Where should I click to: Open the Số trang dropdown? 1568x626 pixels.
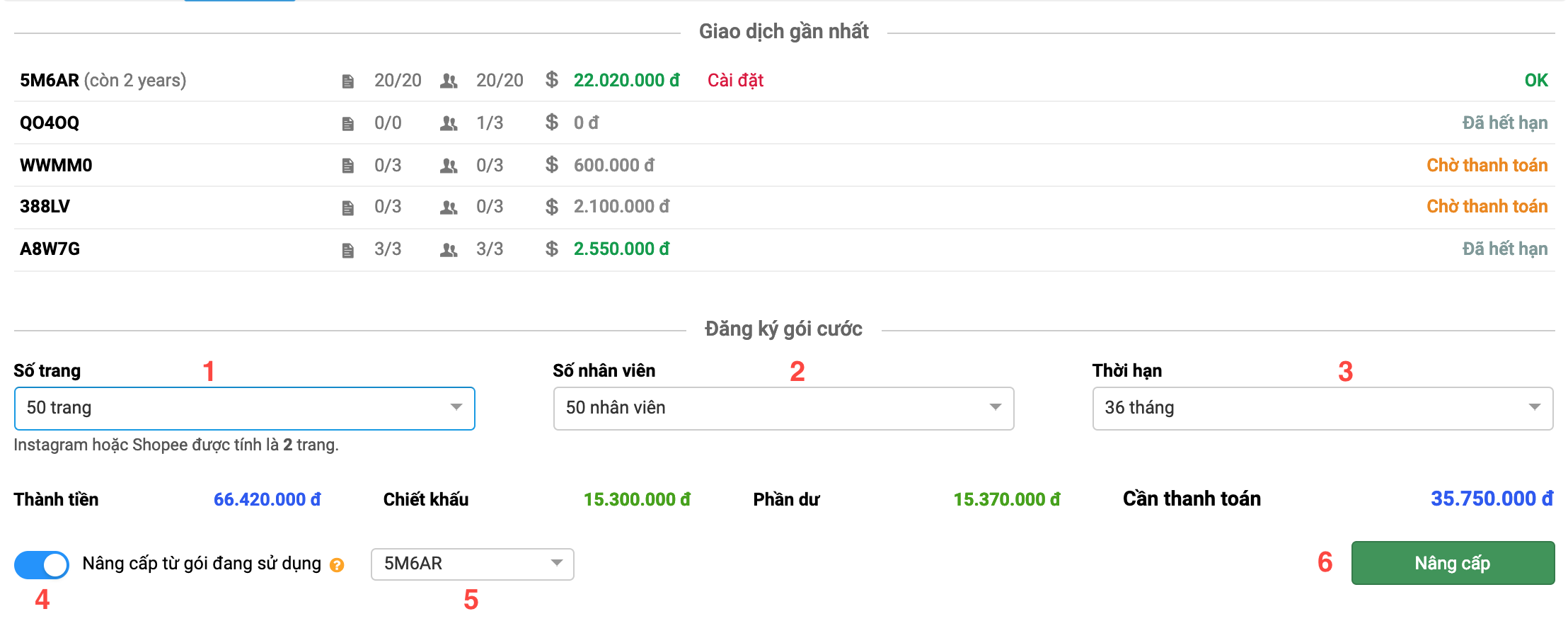[244, 408]
